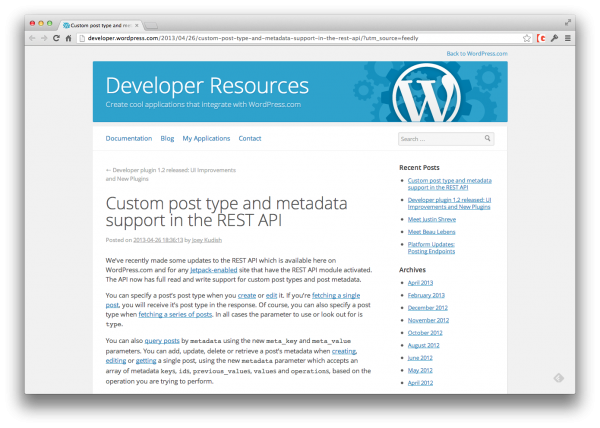Open the Jetpack-enabled link
This screenshot has width=600, height=428.
[x=214, y=270]
